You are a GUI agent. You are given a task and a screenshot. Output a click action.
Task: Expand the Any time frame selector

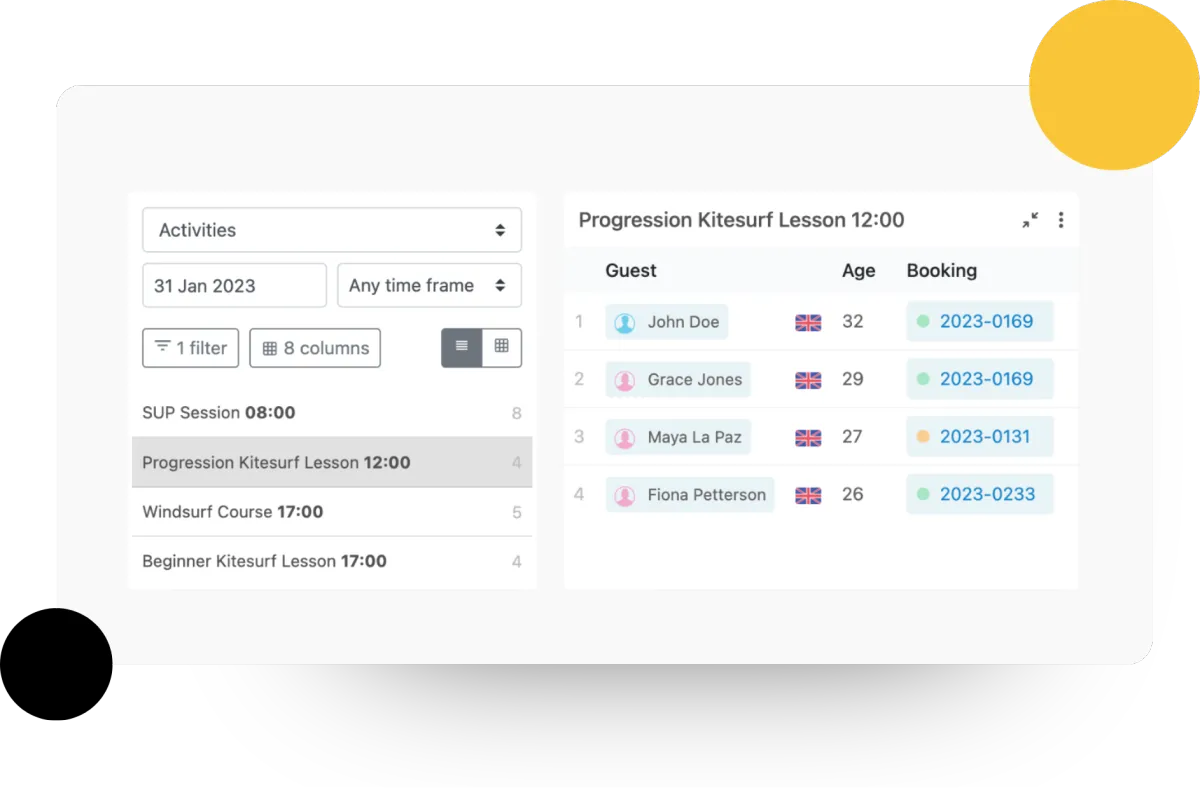pyautogui.click(x=430, y=285)
